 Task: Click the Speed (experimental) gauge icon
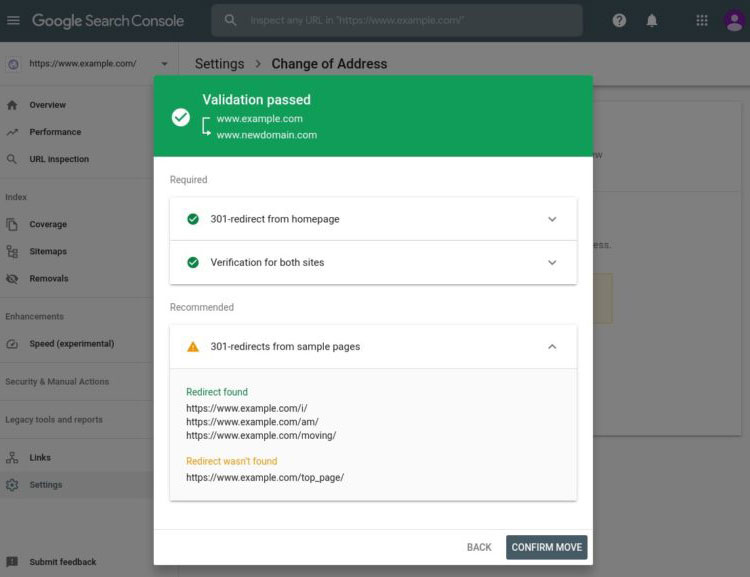pyautogui.click(x=12, y=344)
